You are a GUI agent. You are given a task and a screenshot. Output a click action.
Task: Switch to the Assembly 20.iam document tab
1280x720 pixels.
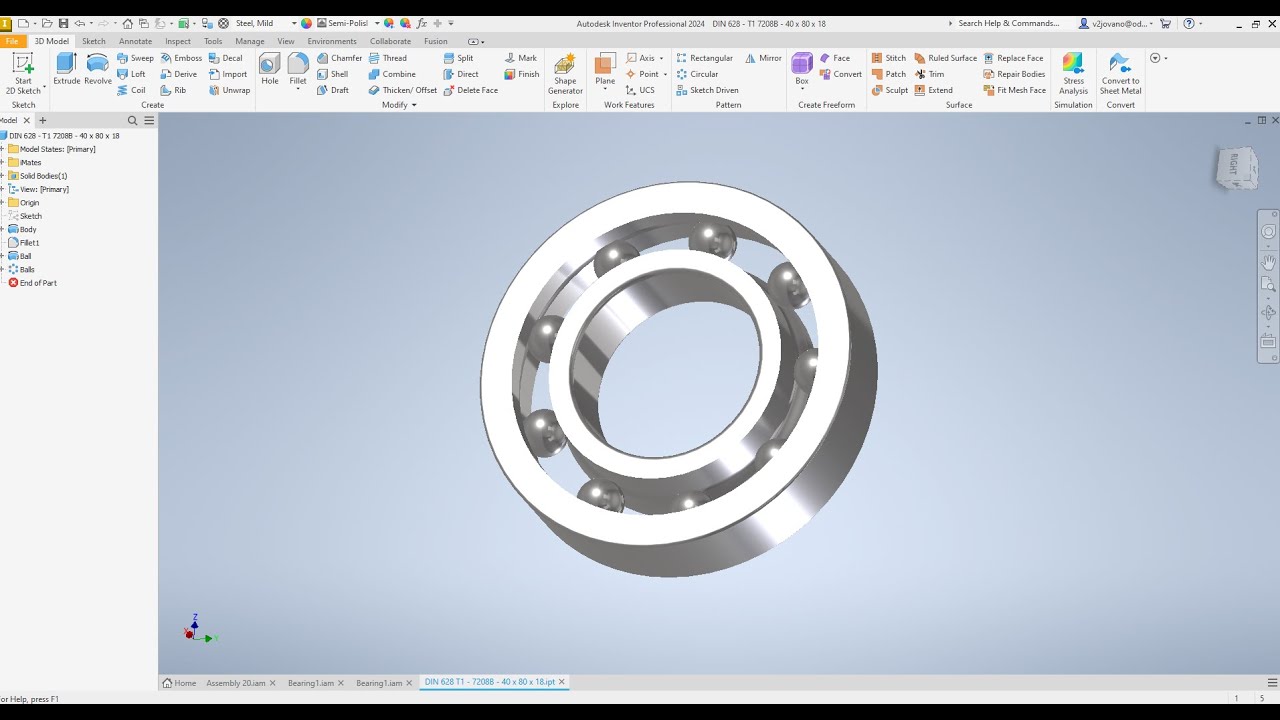[236, 683]
